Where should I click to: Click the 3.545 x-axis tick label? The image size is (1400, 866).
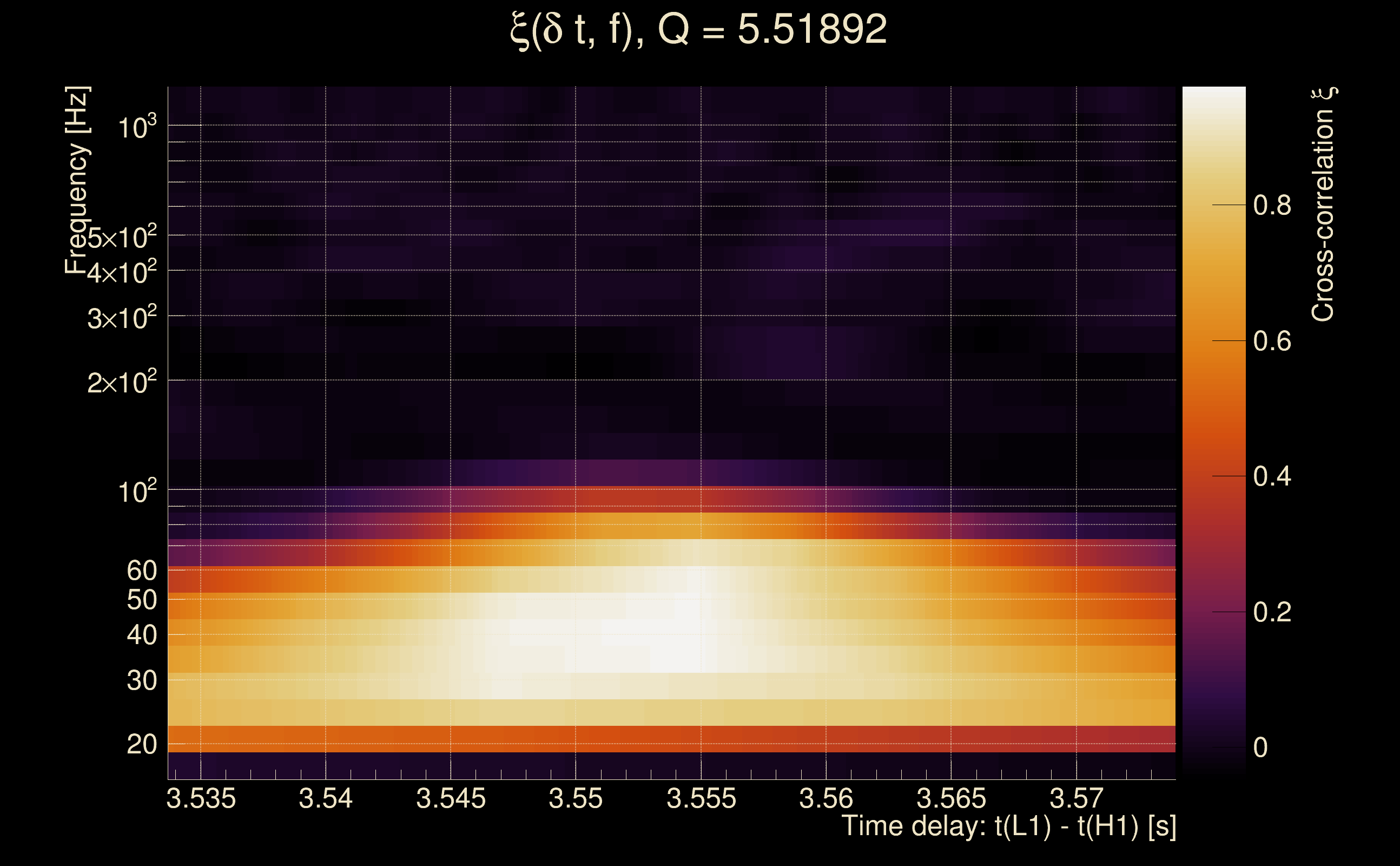coord(451,798)
